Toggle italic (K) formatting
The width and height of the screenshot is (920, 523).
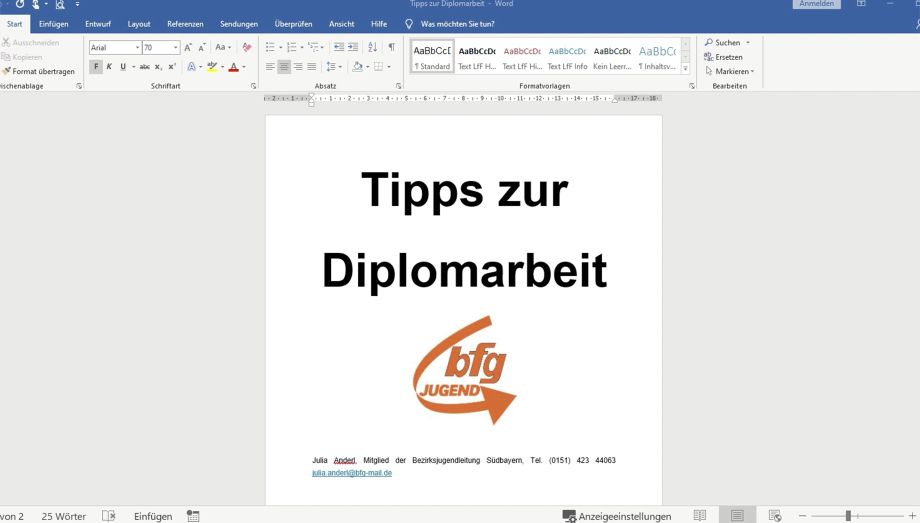tap(109, 67)
